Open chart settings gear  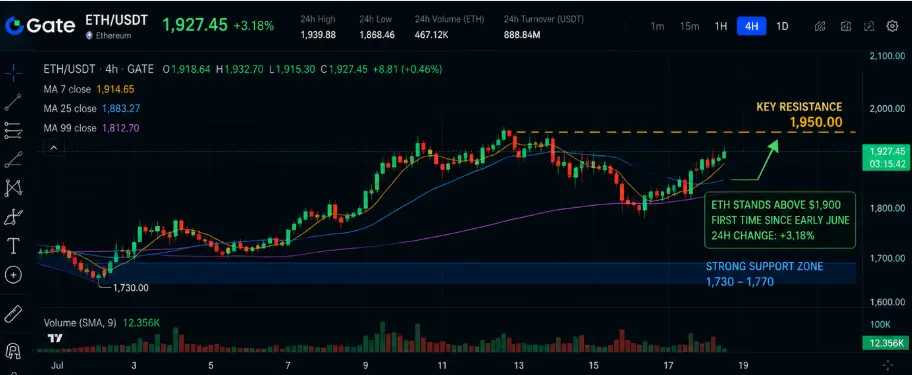[x=892, y=26]
